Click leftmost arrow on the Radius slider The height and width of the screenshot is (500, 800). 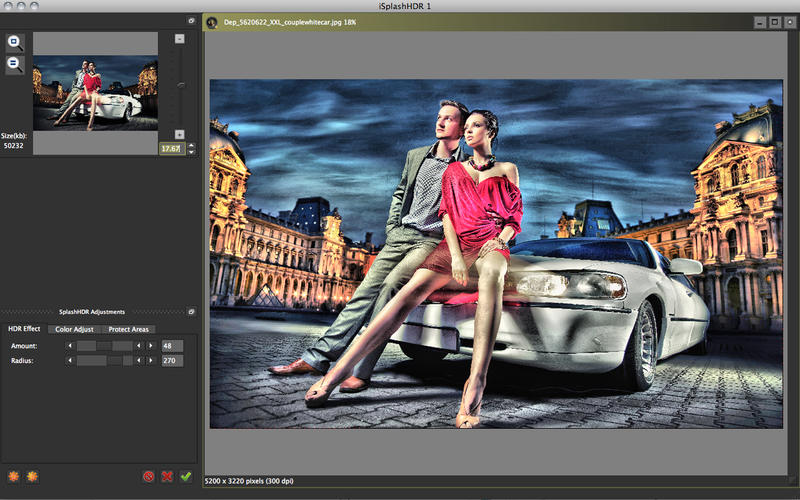[70, 361]
